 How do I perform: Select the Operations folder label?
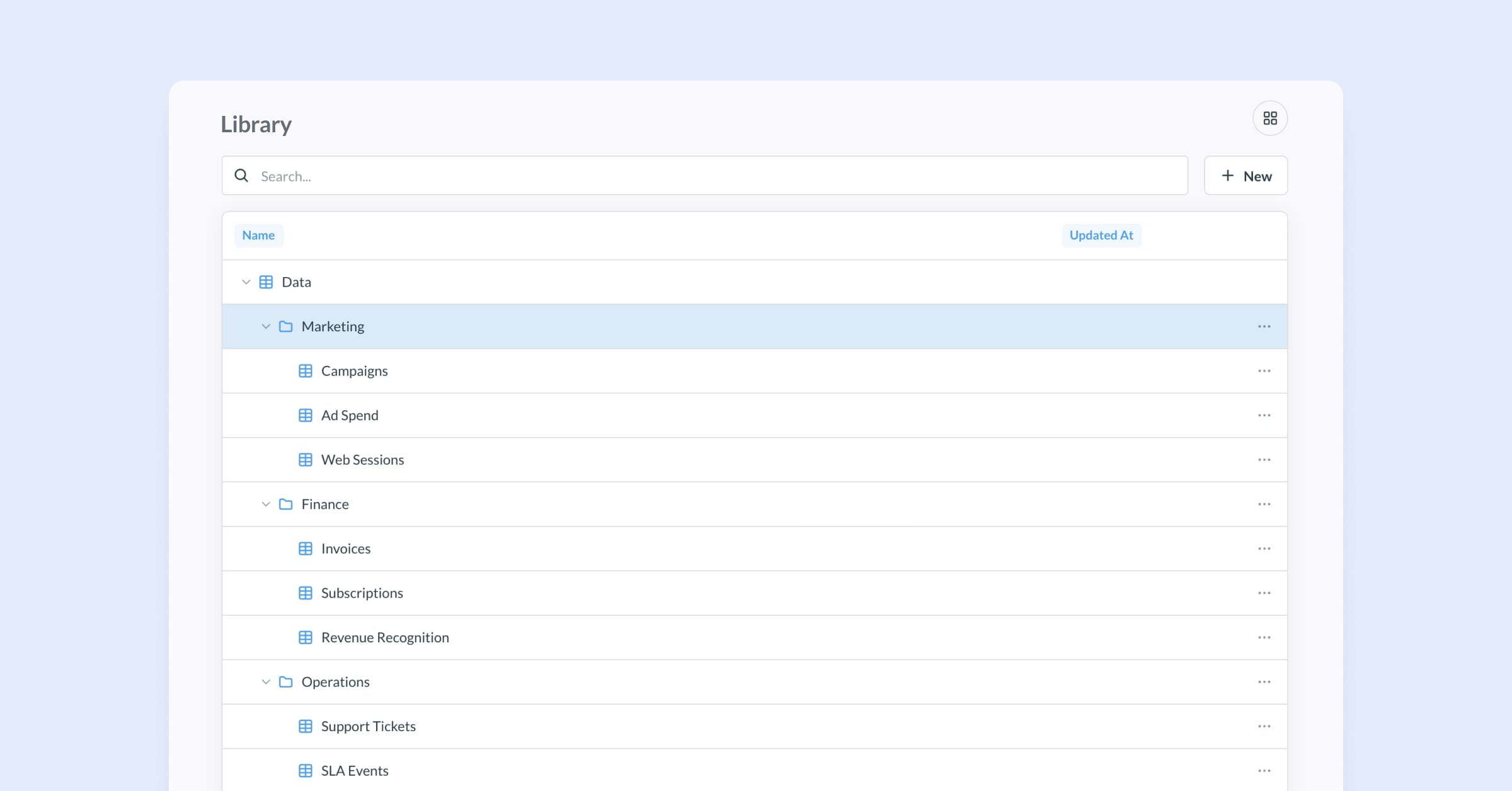(335, 682)
